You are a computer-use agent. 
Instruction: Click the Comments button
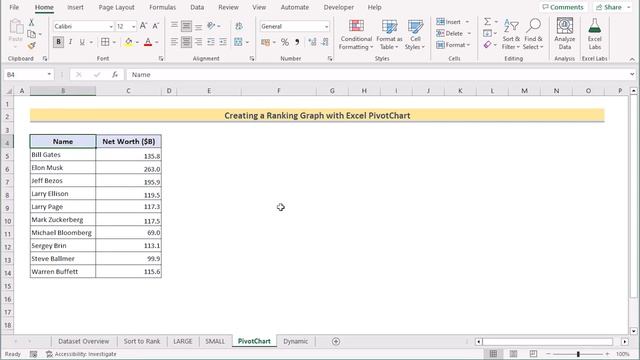click(563, 7)
